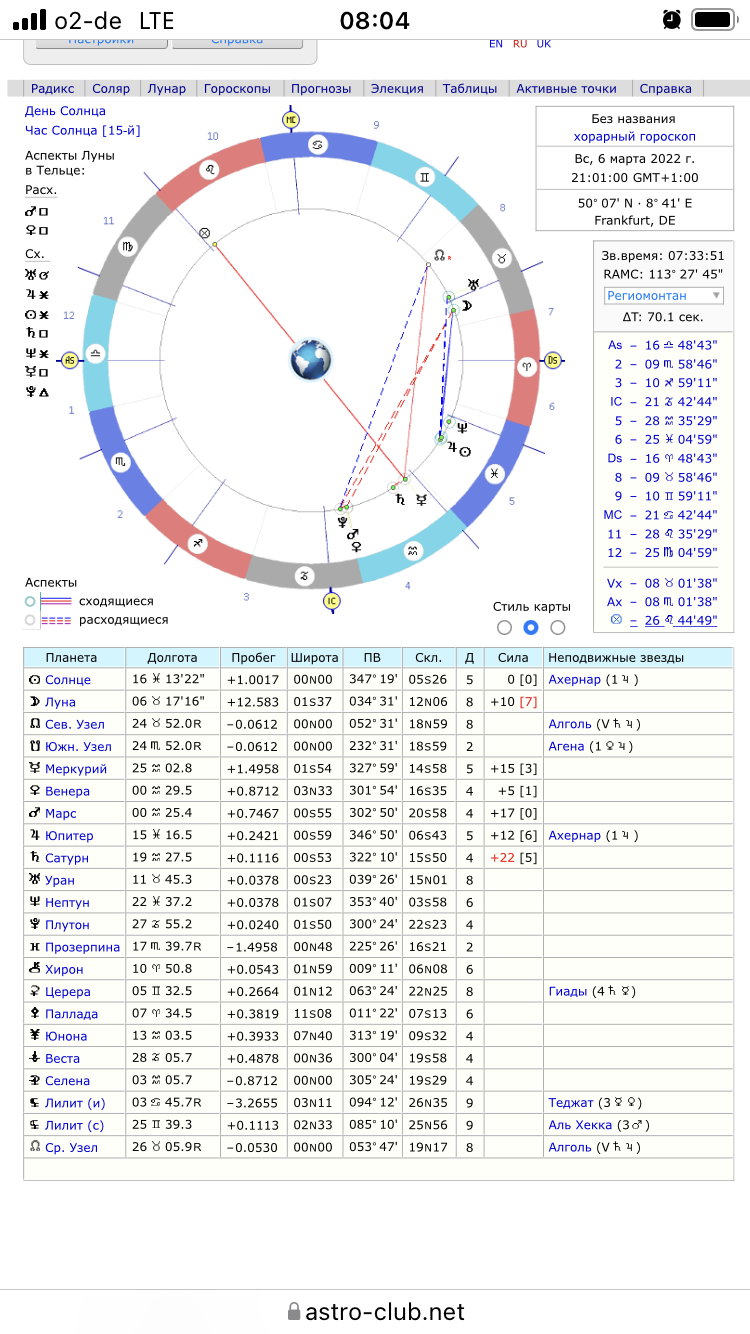Open the Прогнозы menu
Image resolution: width=750 pixels, height=1334 pixels.
[321, 88]
